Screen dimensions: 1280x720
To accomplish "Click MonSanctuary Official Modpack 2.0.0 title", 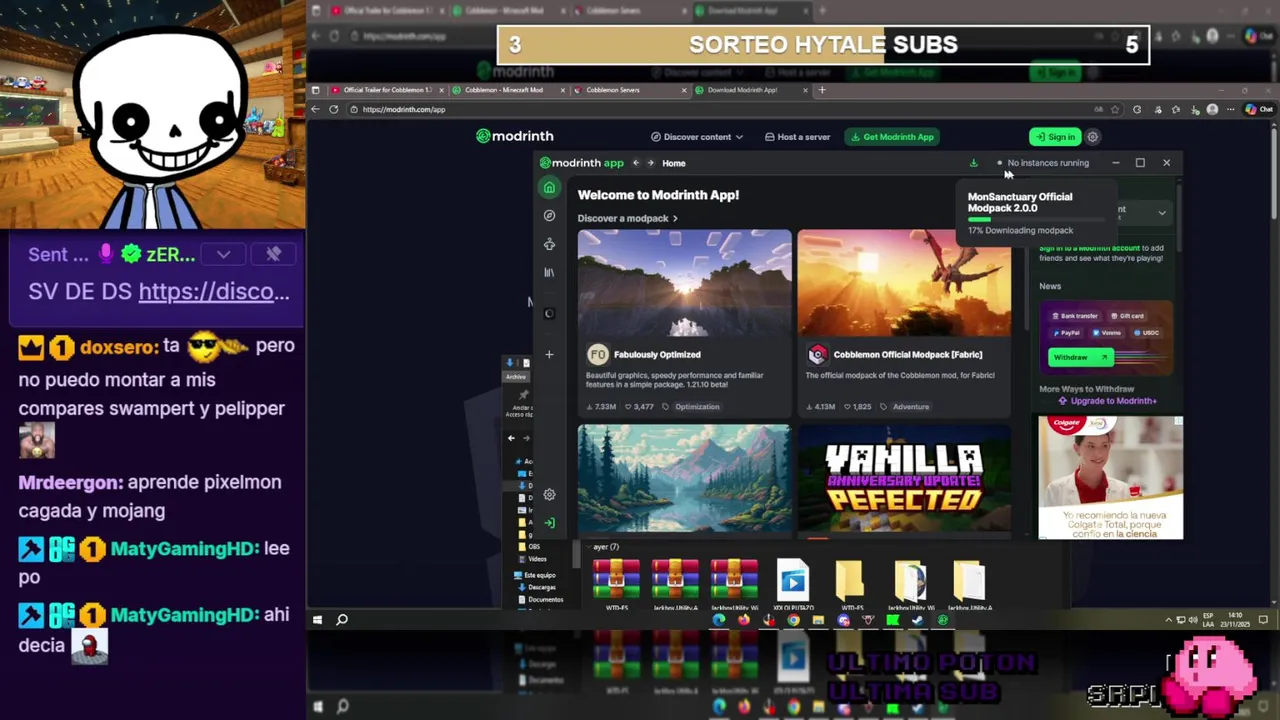I will point(1020,202).
